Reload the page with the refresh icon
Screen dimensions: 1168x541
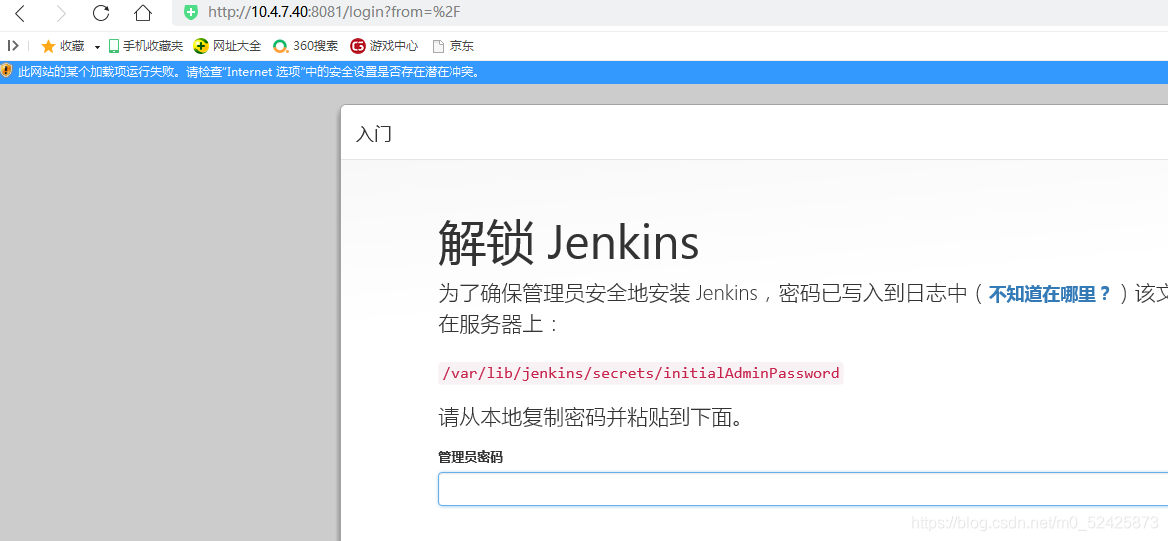(101, 12)
